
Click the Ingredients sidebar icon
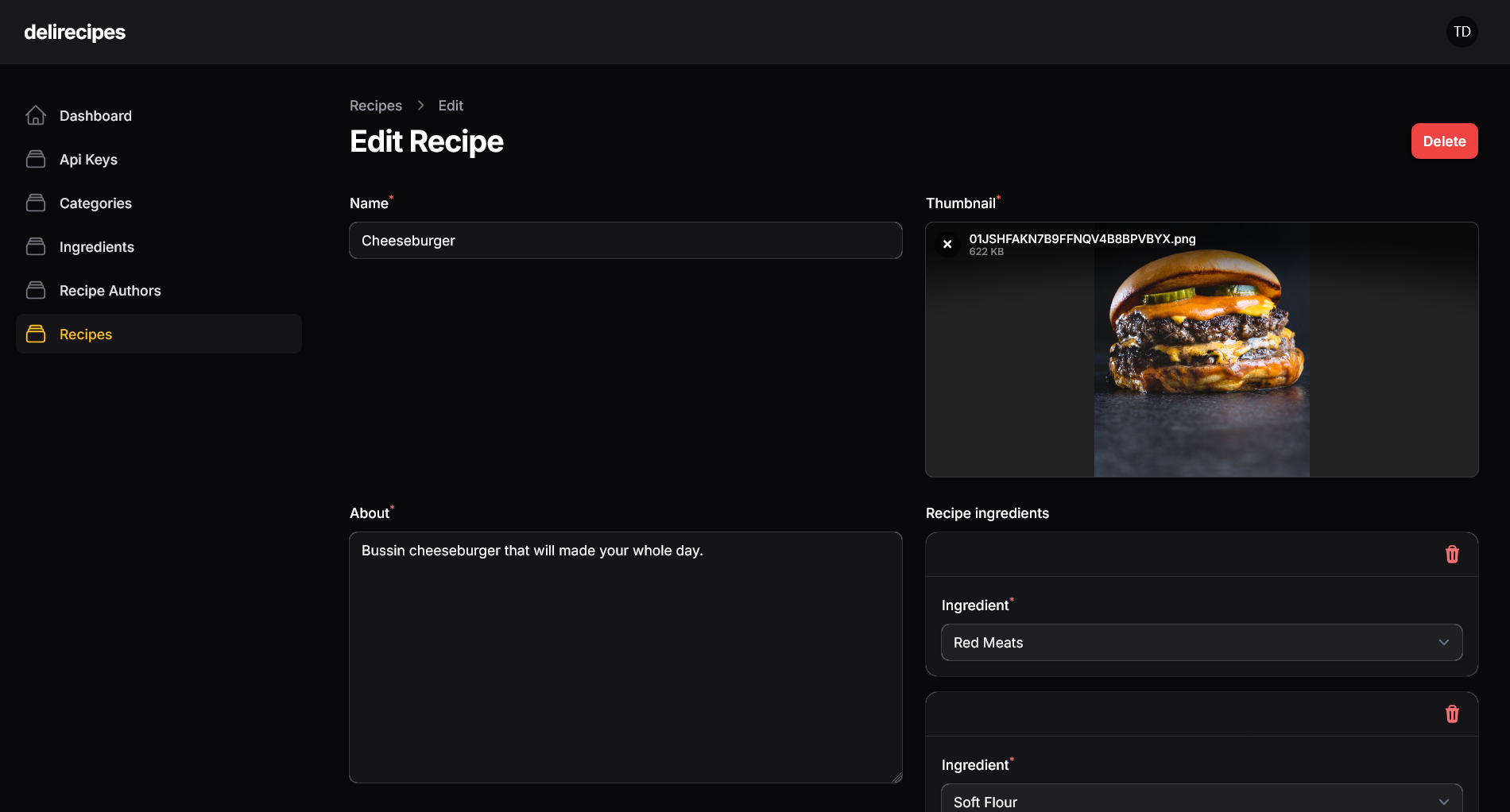point(36,247)
